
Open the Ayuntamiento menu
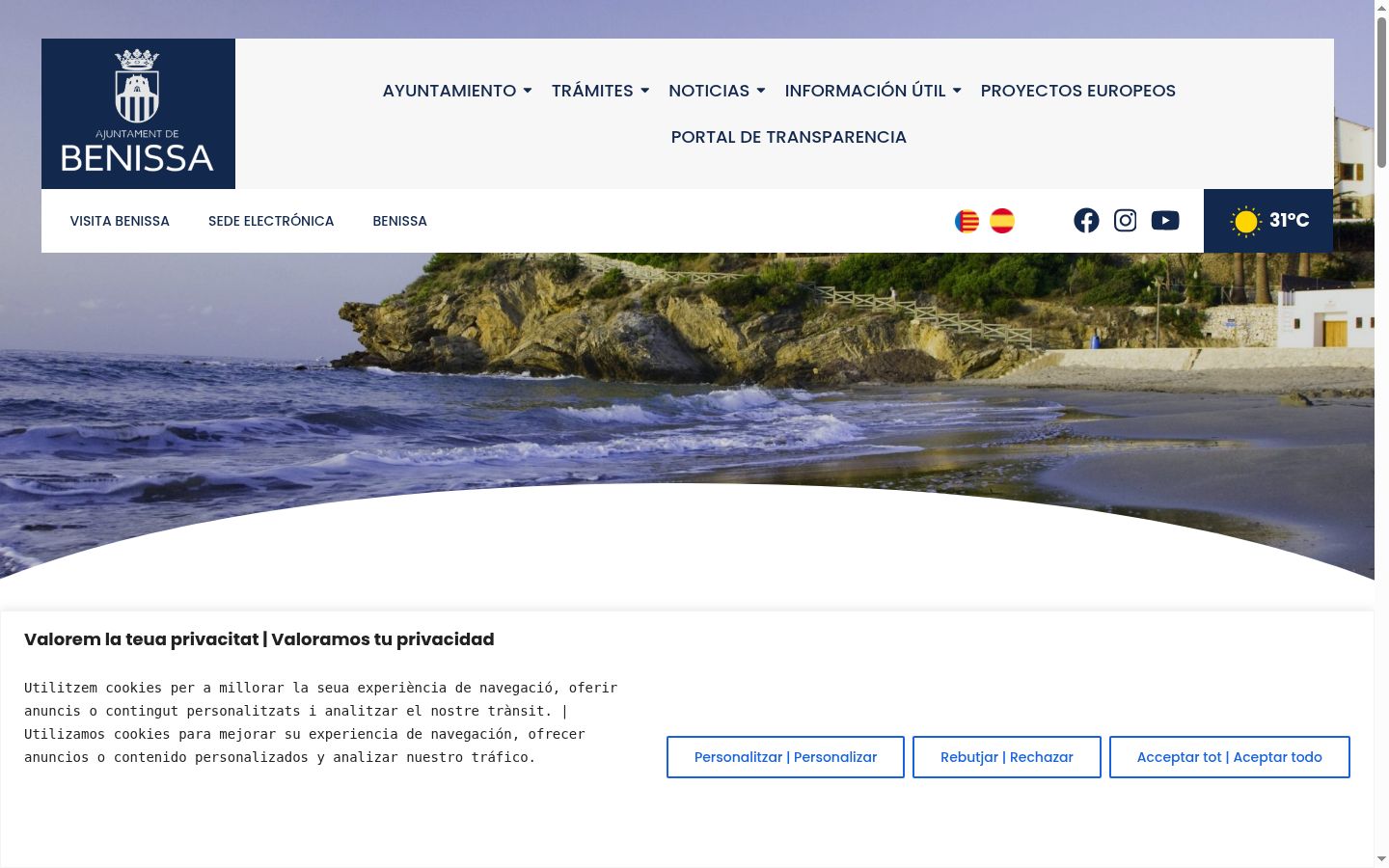[x=449, y=91]
